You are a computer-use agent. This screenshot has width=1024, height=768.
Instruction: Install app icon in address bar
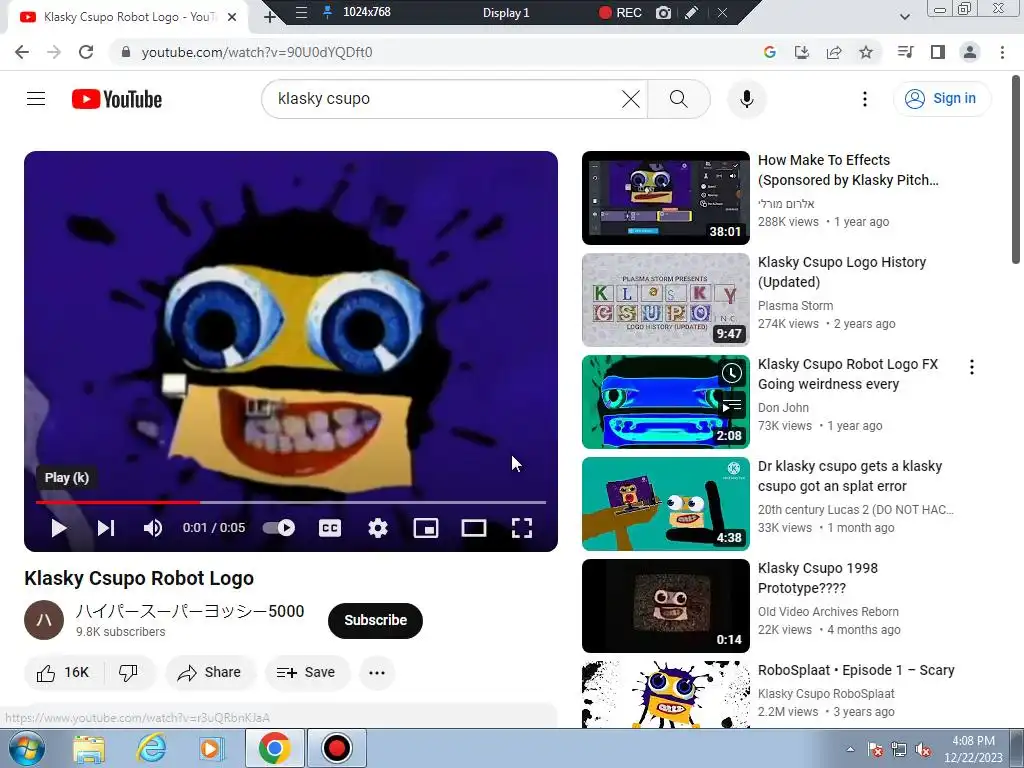801,52
